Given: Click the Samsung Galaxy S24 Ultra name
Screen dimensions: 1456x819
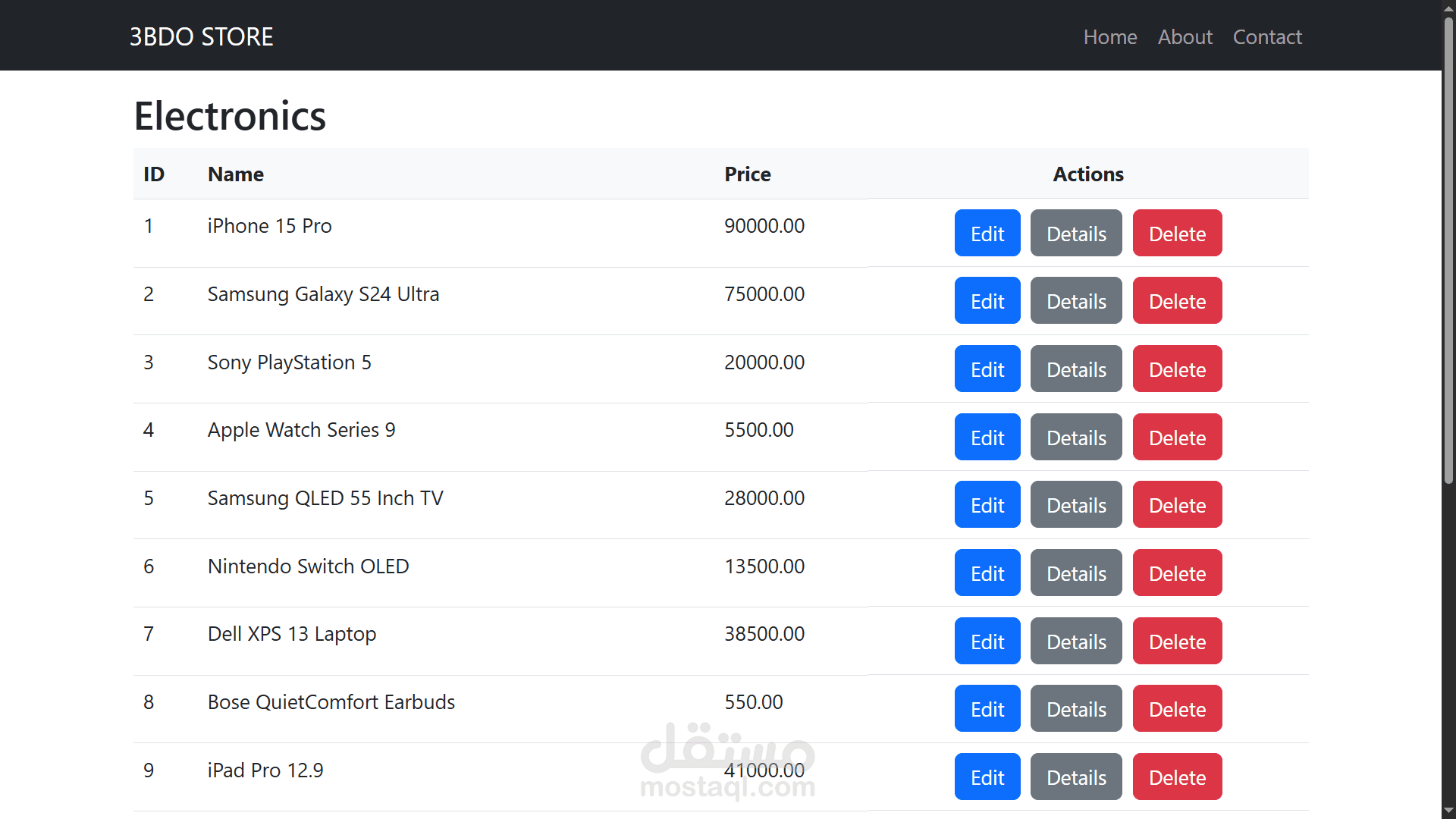Looking at the screenshot, I should pyautogui.click(x=323, y=294).
